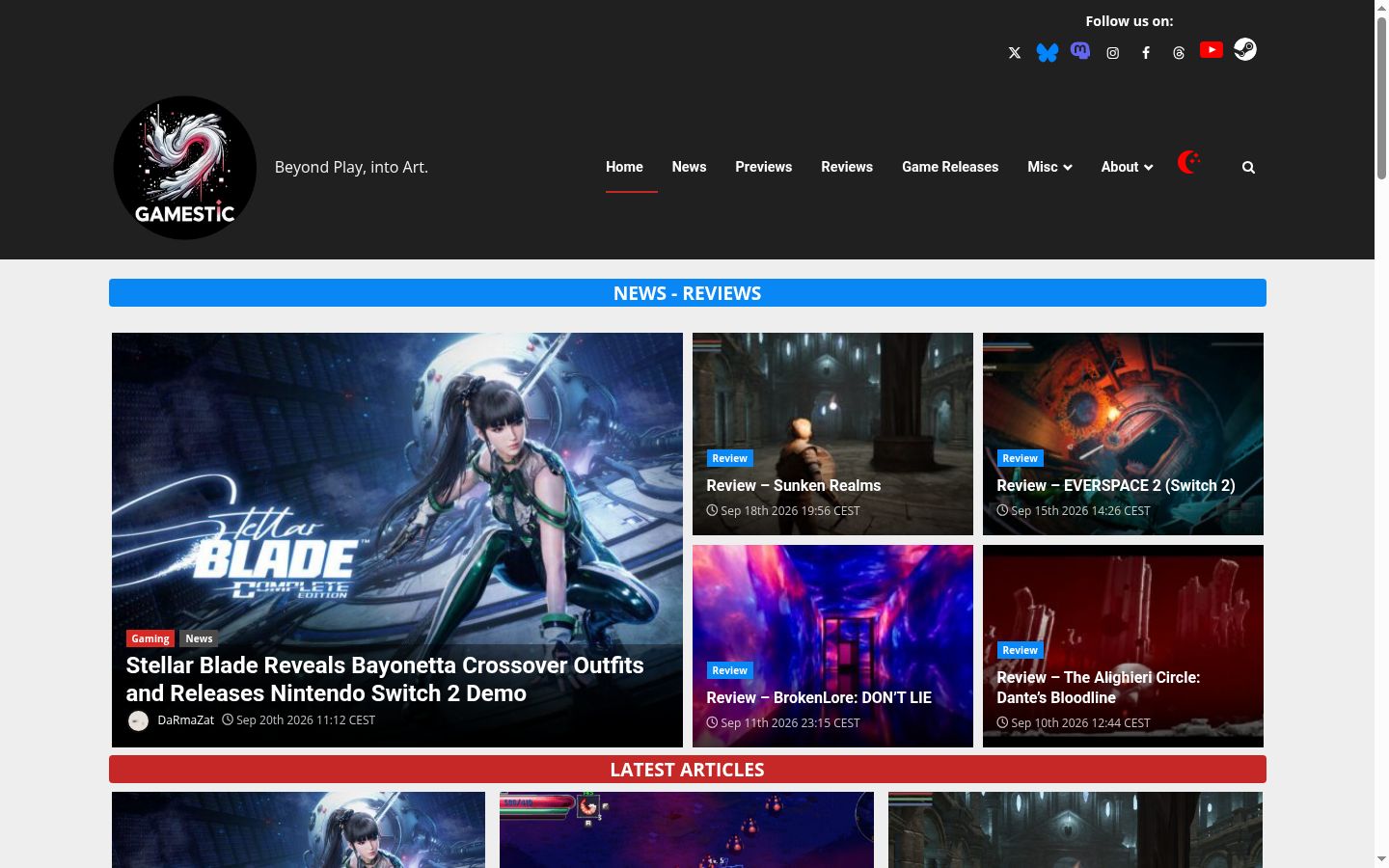Open the Steam curator icon
This screenshot has height=868, width=1389.
tap(1245, 49)
